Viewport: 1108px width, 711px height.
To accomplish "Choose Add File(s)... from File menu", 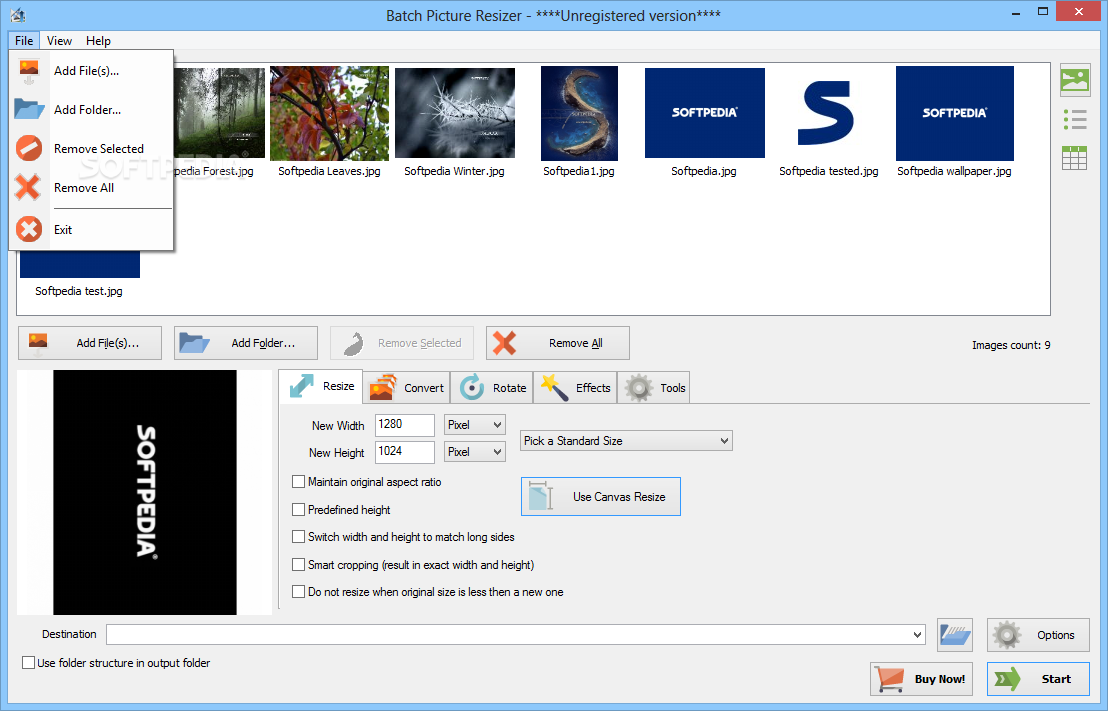I will click(x=91, y=71).
